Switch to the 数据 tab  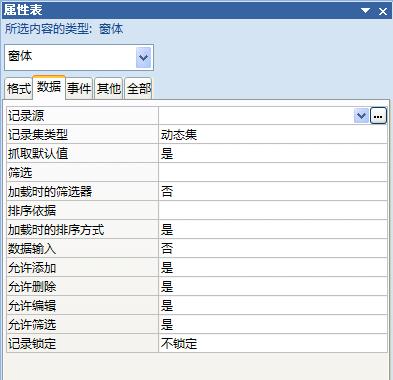tap(49, 87)
